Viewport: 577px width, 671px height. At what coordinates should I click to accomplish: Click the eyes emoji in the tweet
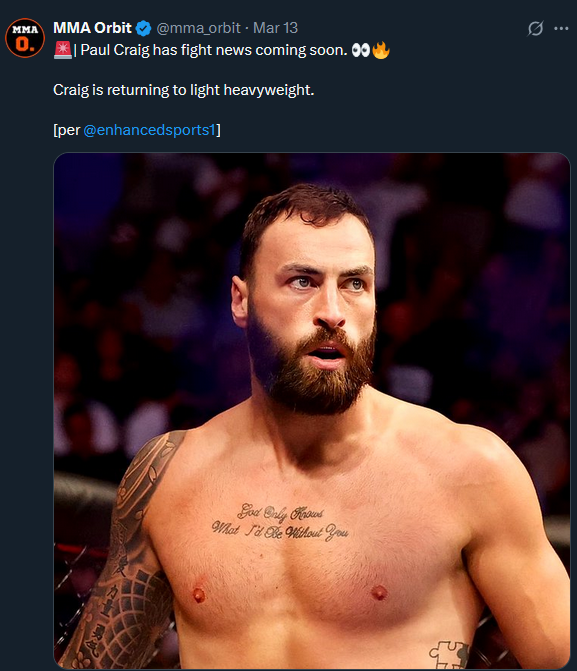(x=360, y=50)
